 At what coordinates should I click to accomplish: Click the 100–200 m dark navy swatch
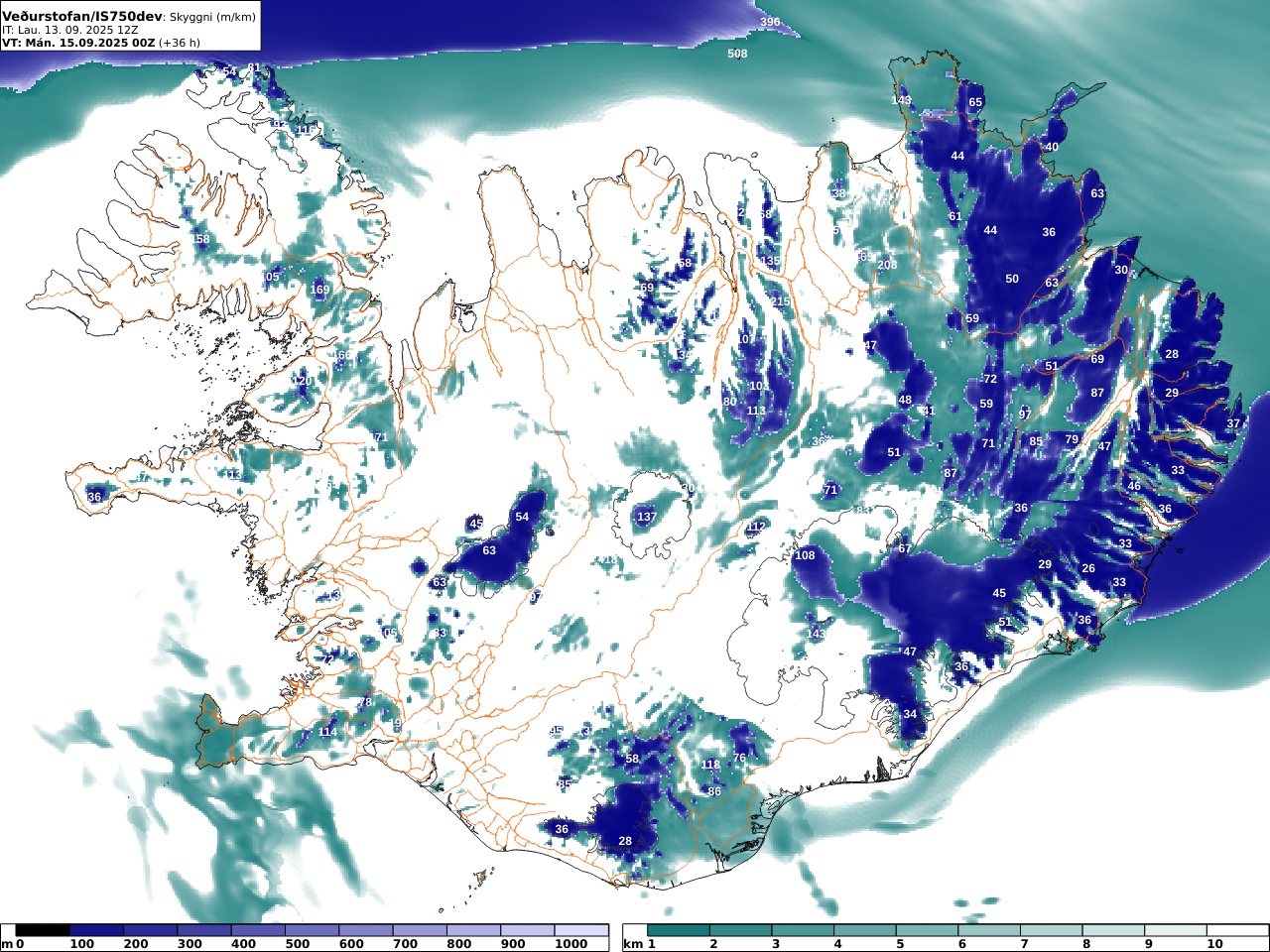click(96, 930)
